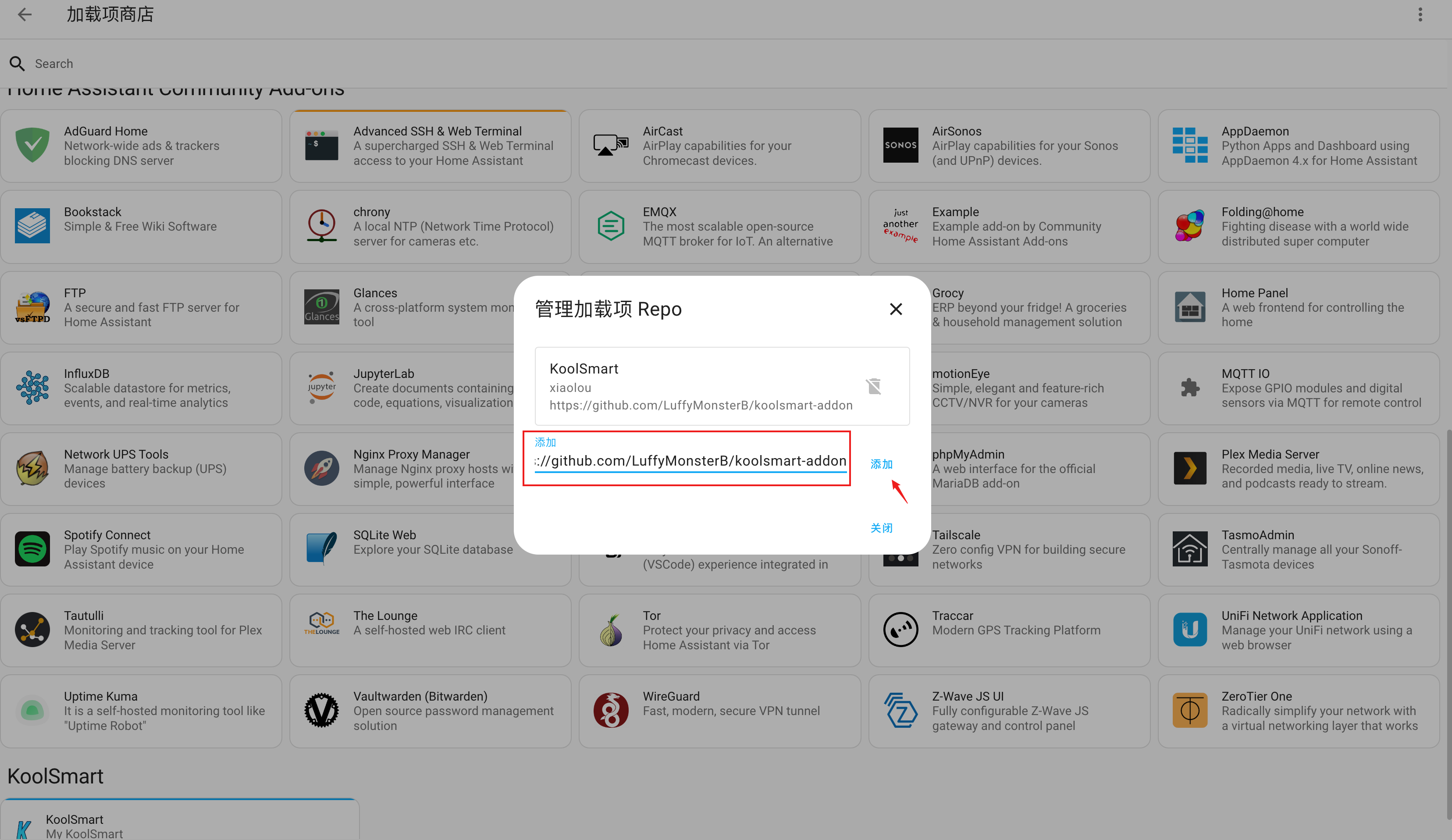Click the AirSonos SONOS icon
Viewport: 1452px width, 840px height.
point(900,145)
